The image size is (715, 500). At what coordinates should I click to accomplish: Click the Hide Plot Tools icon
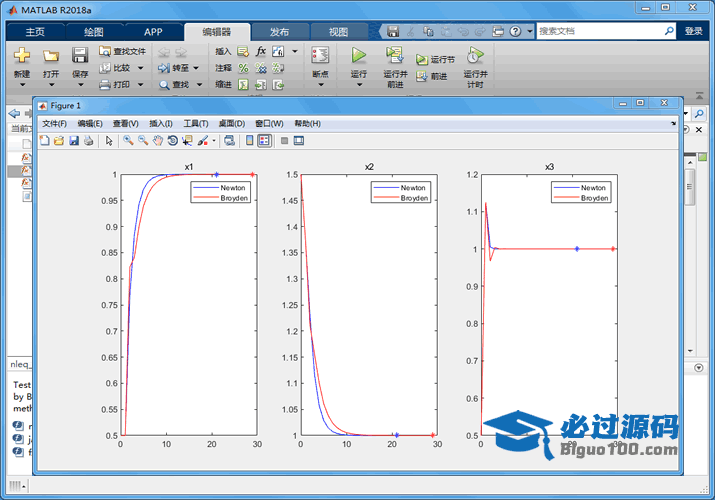click(285, 141)
